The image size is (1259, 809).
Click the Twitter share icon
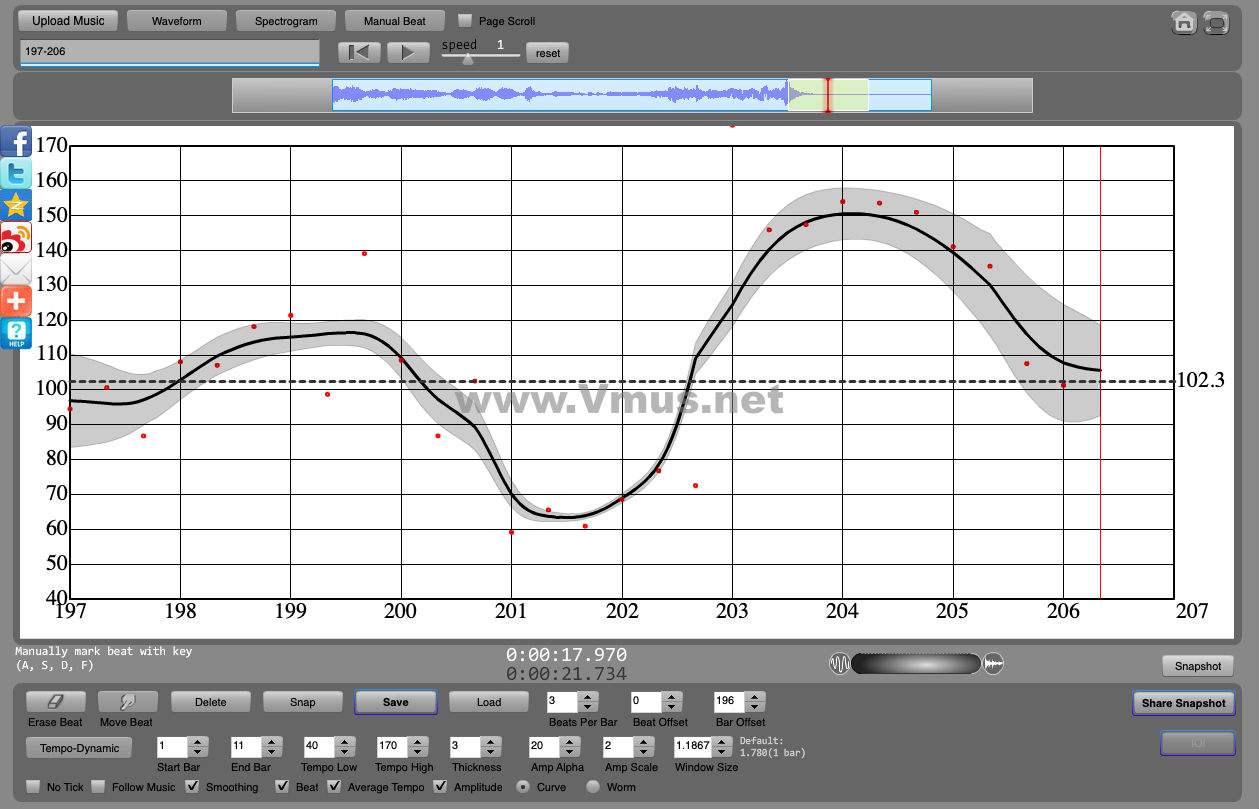(x=16, y=174)
